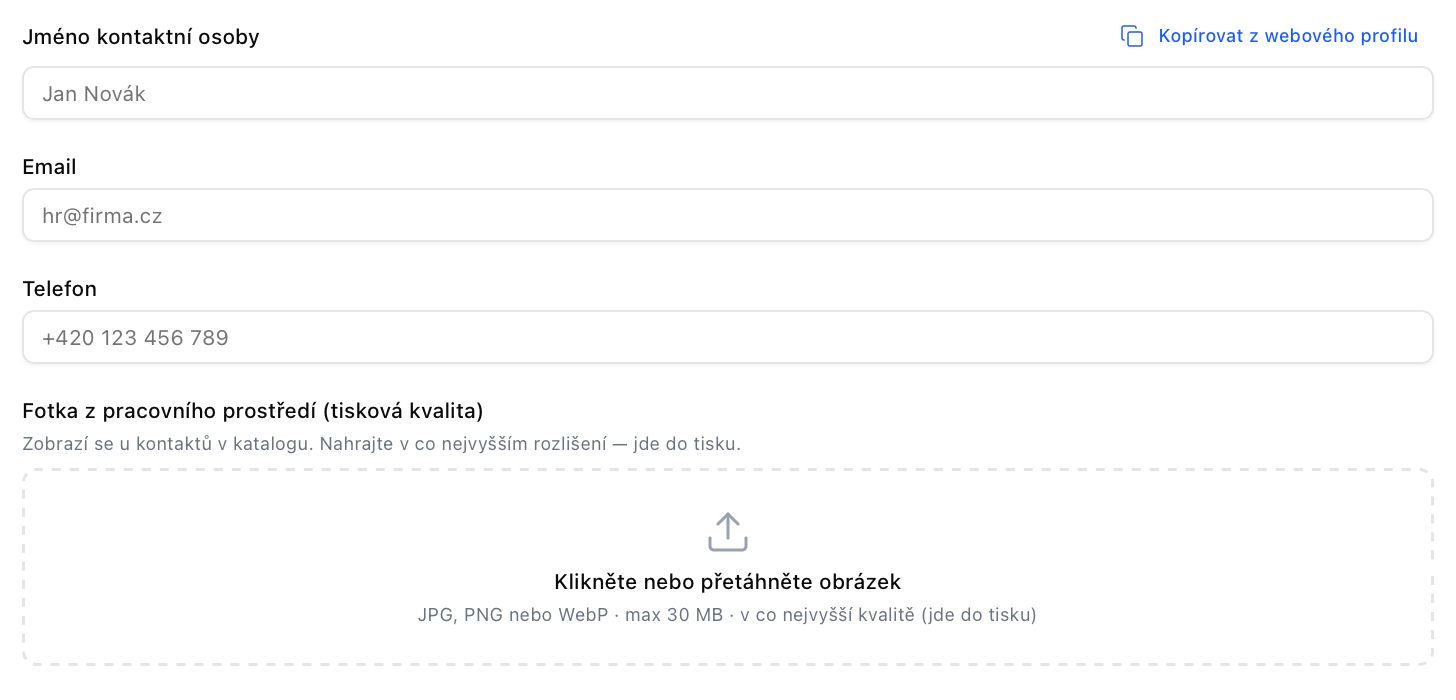Click the +420 123 456 789 placeholder field
The height and width of the screenshot is (700, 1456).
728,337
